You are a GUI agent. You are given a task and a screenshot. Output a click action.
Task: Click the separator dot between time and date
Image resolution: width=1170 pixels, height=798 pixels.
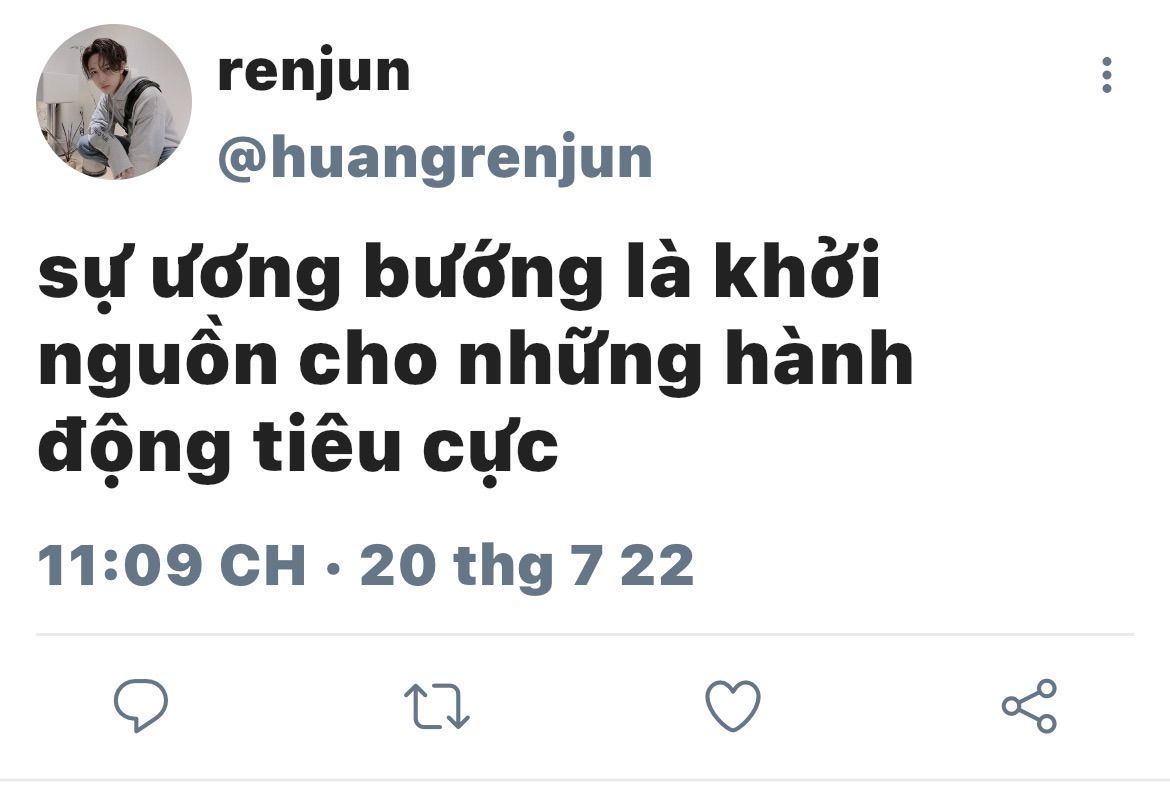point(334,570)
